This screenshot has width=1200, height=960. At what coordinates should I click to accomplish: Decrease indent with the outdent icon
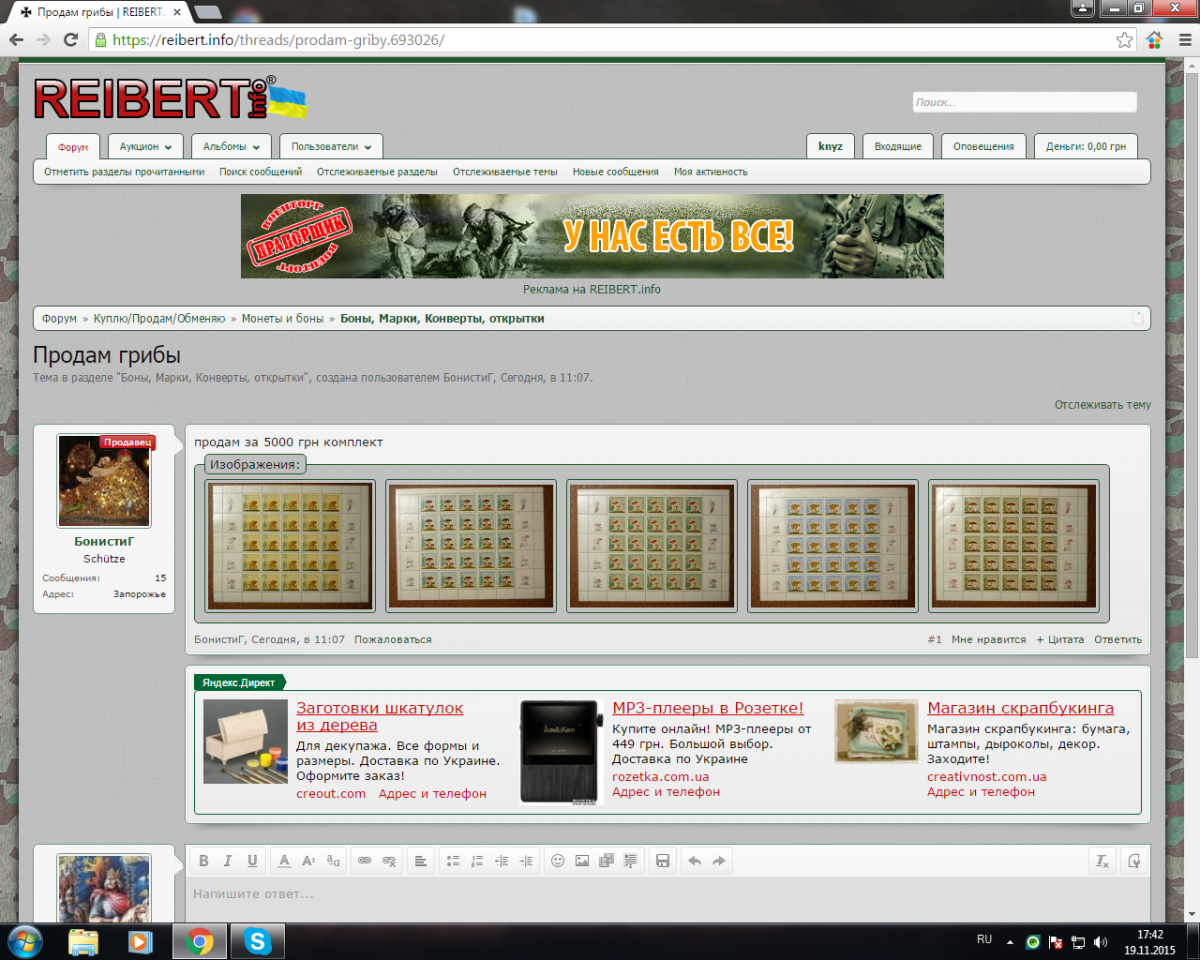point(502,861)
